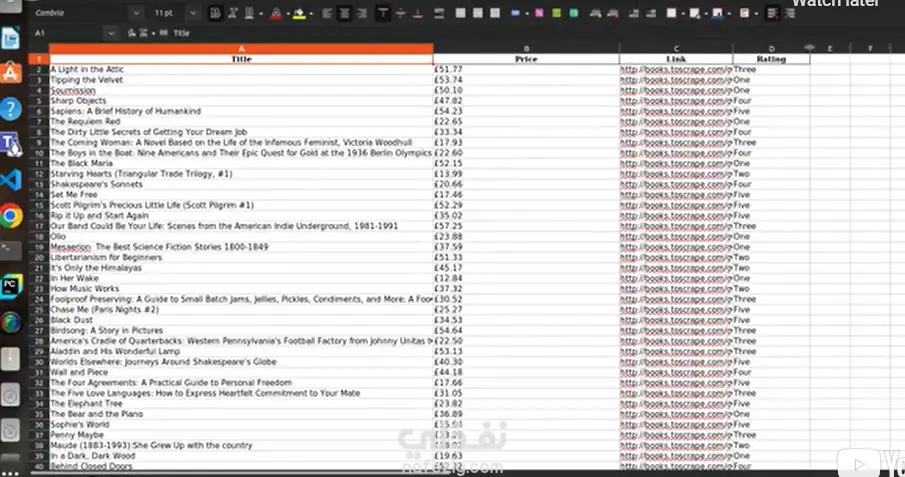Expand highlighting color dropdown arrow
905x477 pixels.
(x=311, y=13)
